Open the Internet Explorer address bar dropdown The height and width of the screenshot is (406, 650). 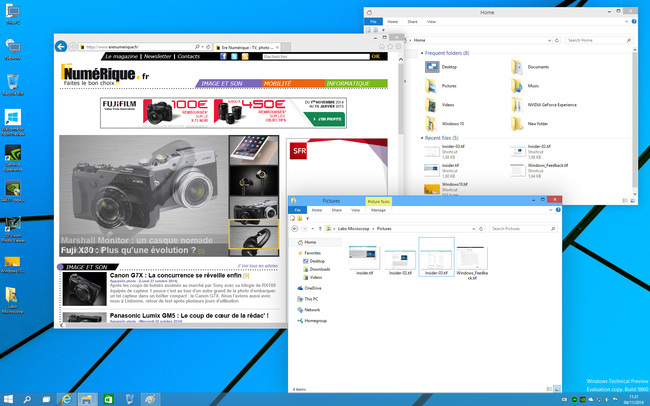click(x=202, y=47)
